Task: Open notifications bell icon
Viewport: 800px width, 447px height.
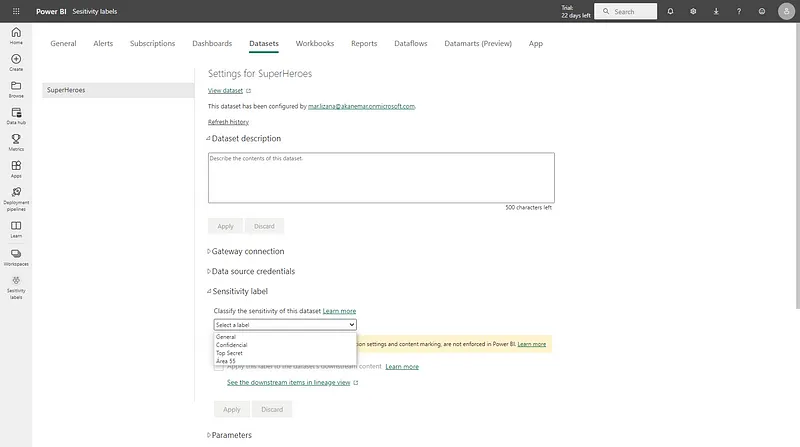Action: 670,11
